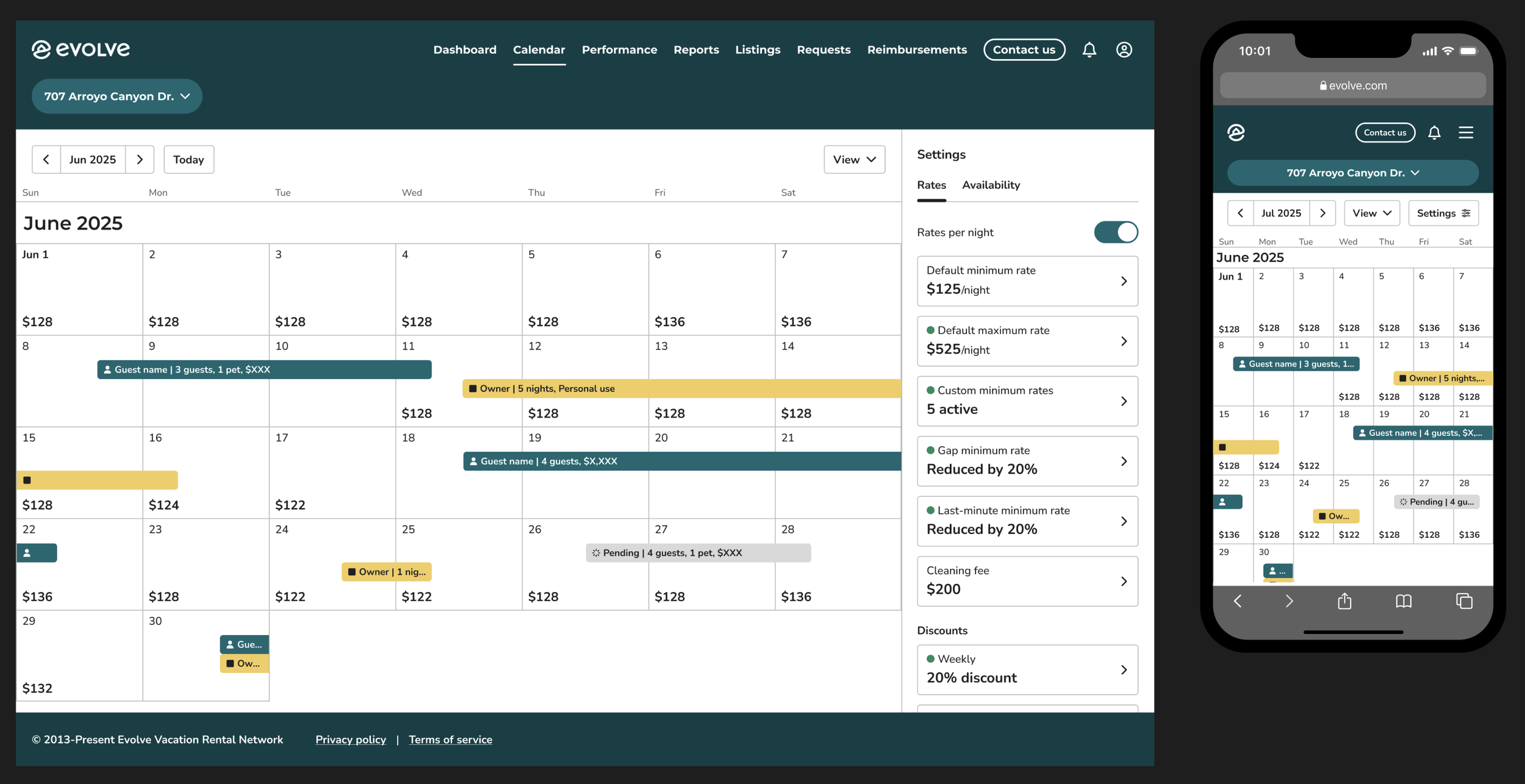This screenshot has width=1525, height=784.
Task: Tap browser forward arrow on phone
Action: click(1289, 601)
